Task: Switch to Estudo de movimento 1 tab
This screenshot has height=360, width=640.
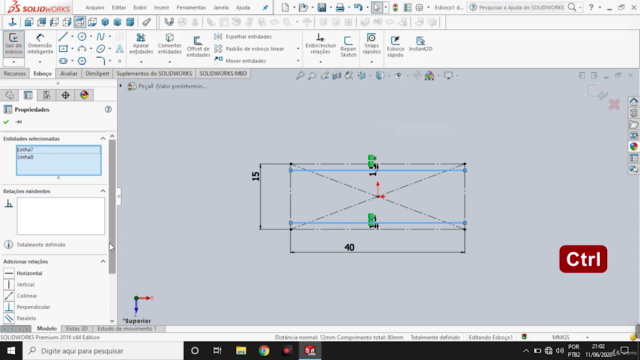Action: coord(127,329)
